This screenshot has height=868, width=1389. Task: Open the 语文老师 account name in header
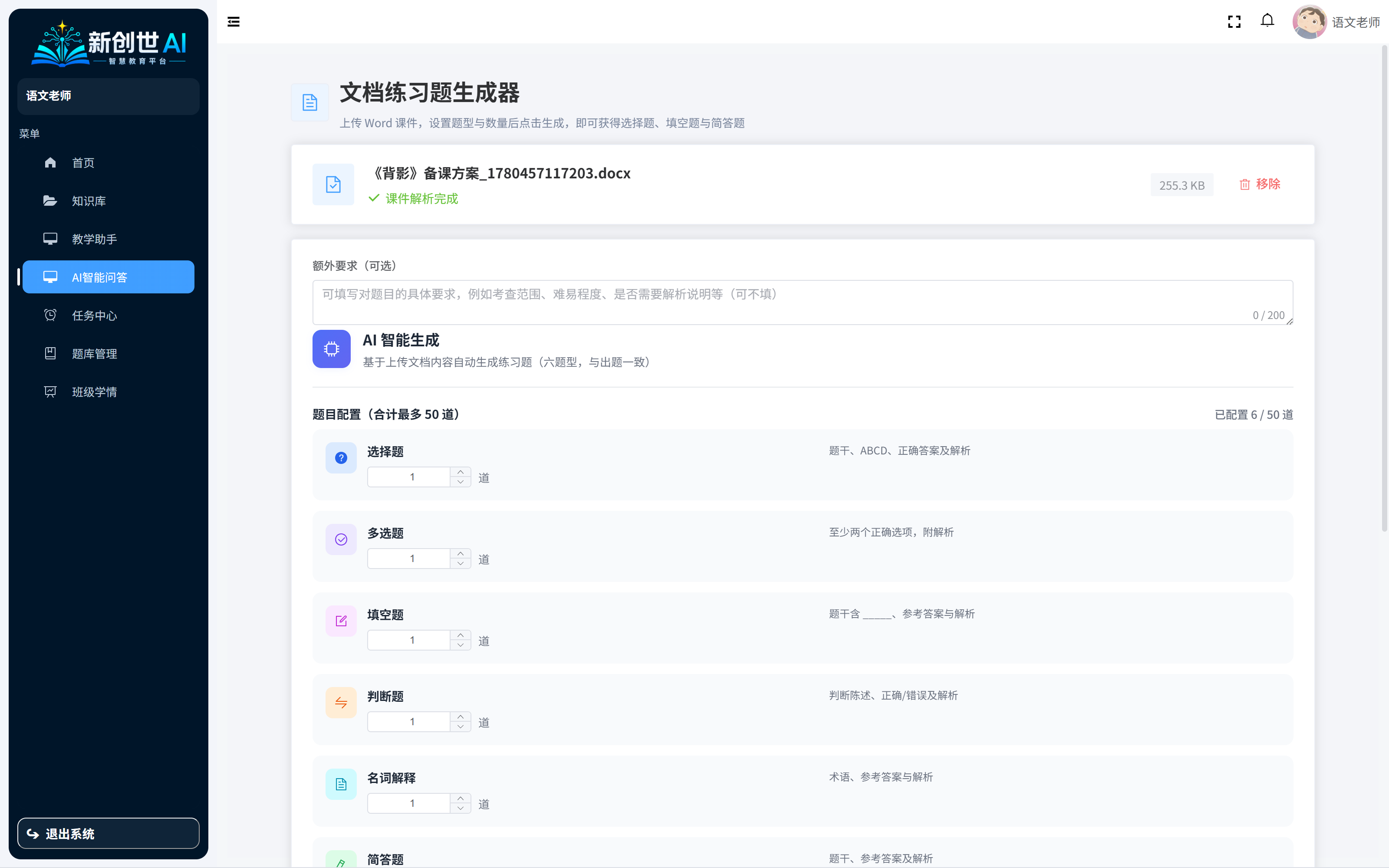[x=1356, y=22]
